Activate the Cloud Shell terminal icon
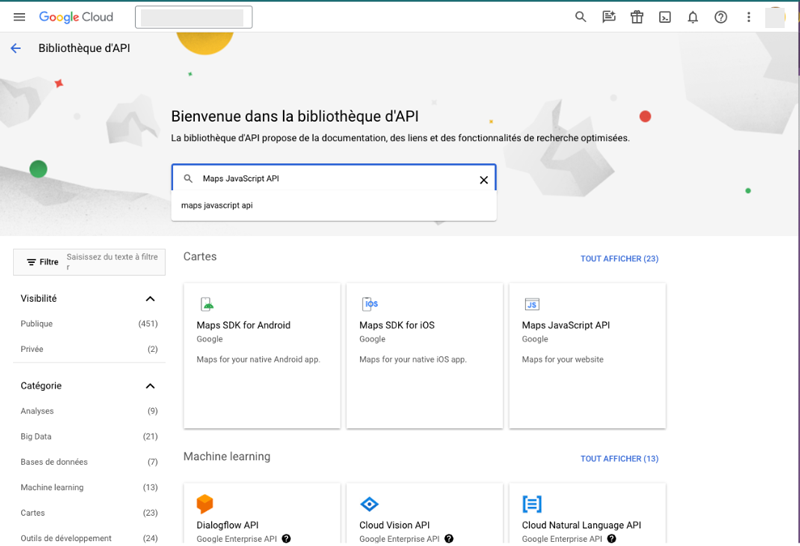800x546 pixels. pyautogui.click(x=665, y=17)
